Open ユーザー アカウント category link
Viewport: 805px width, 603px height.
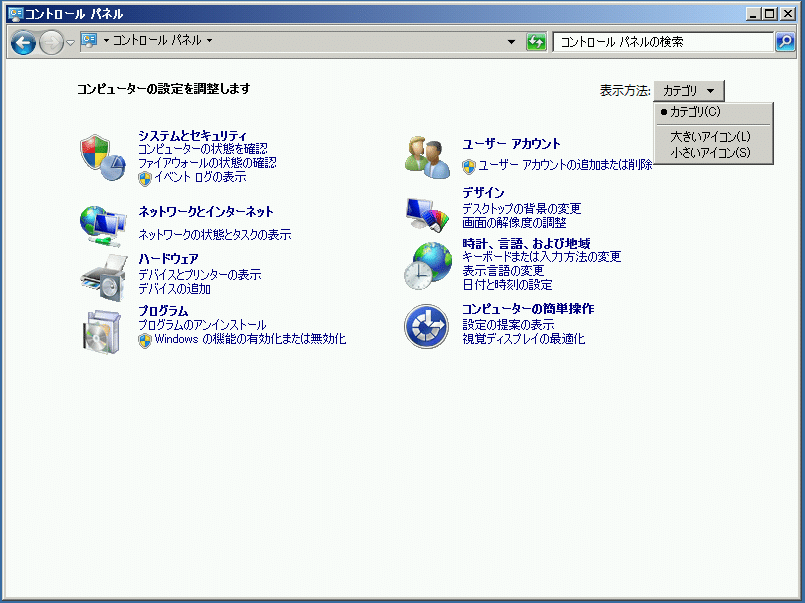click(x=511, y=144)
